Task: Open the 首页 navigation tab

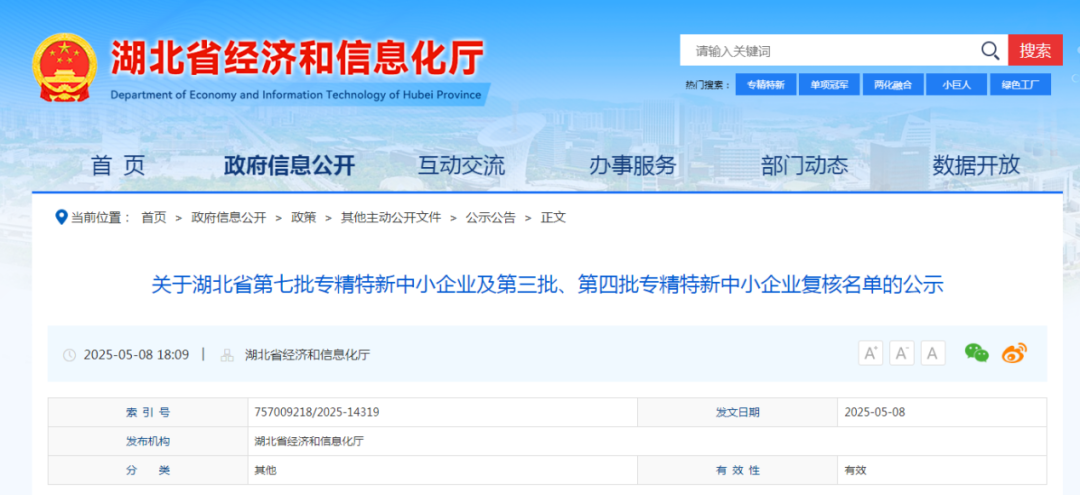Action: (x=118, y=165)
